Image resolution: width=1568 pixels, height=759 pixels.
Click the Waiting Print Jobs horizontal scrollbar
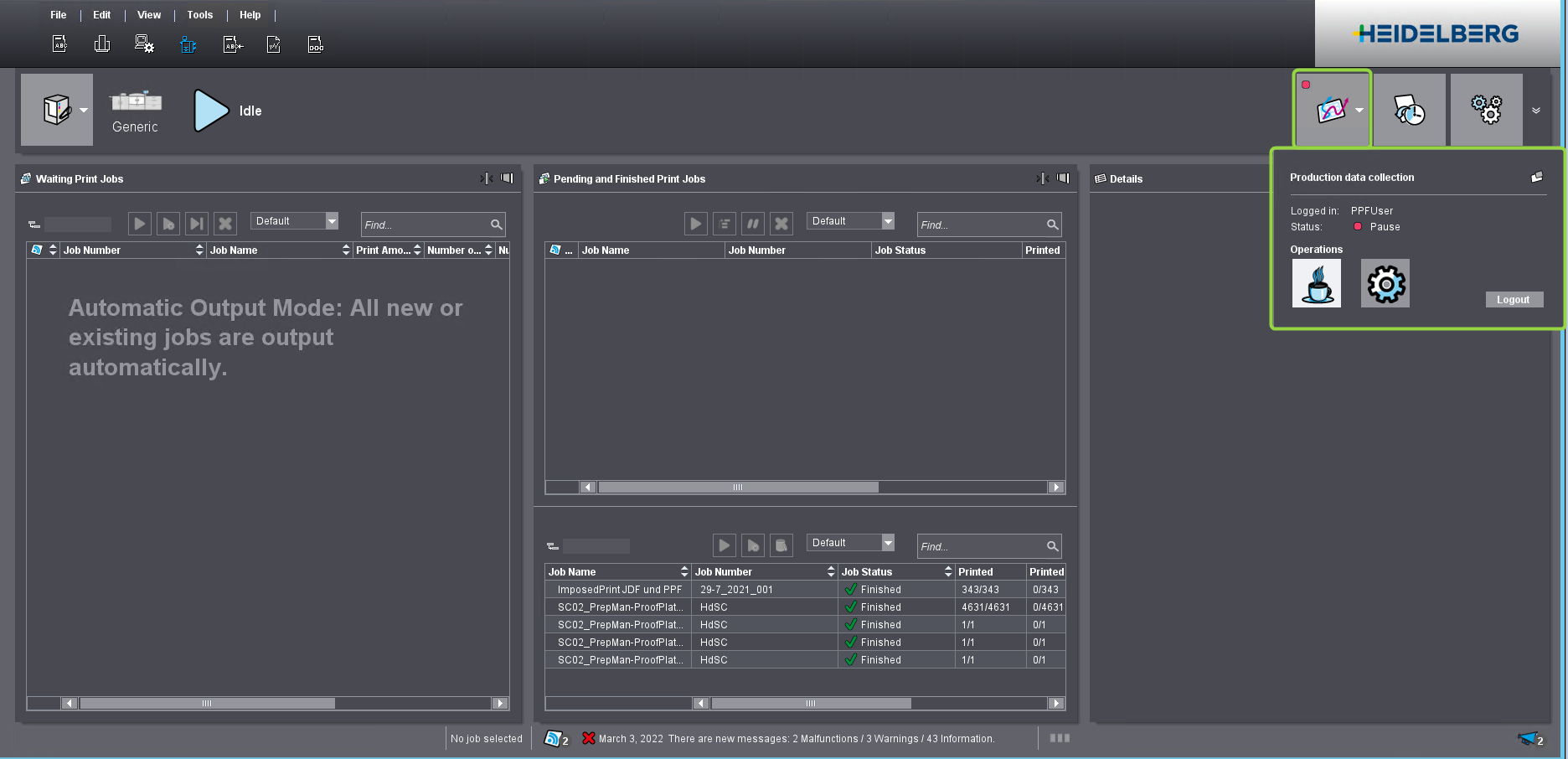pos(207,704)
